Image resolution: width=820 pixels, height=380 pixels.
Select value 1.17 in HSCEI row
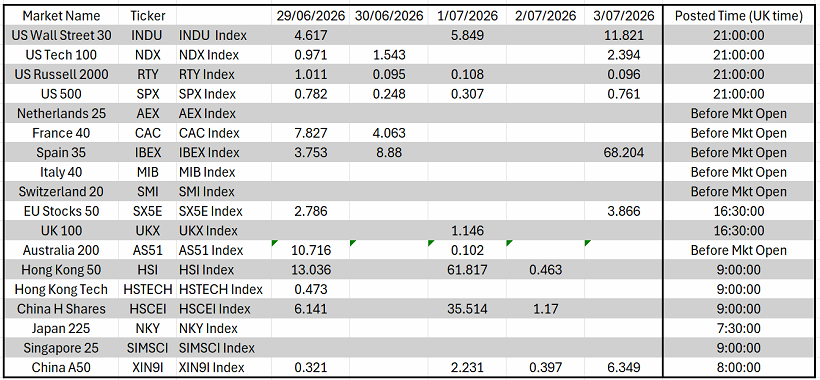coord(545,309)
